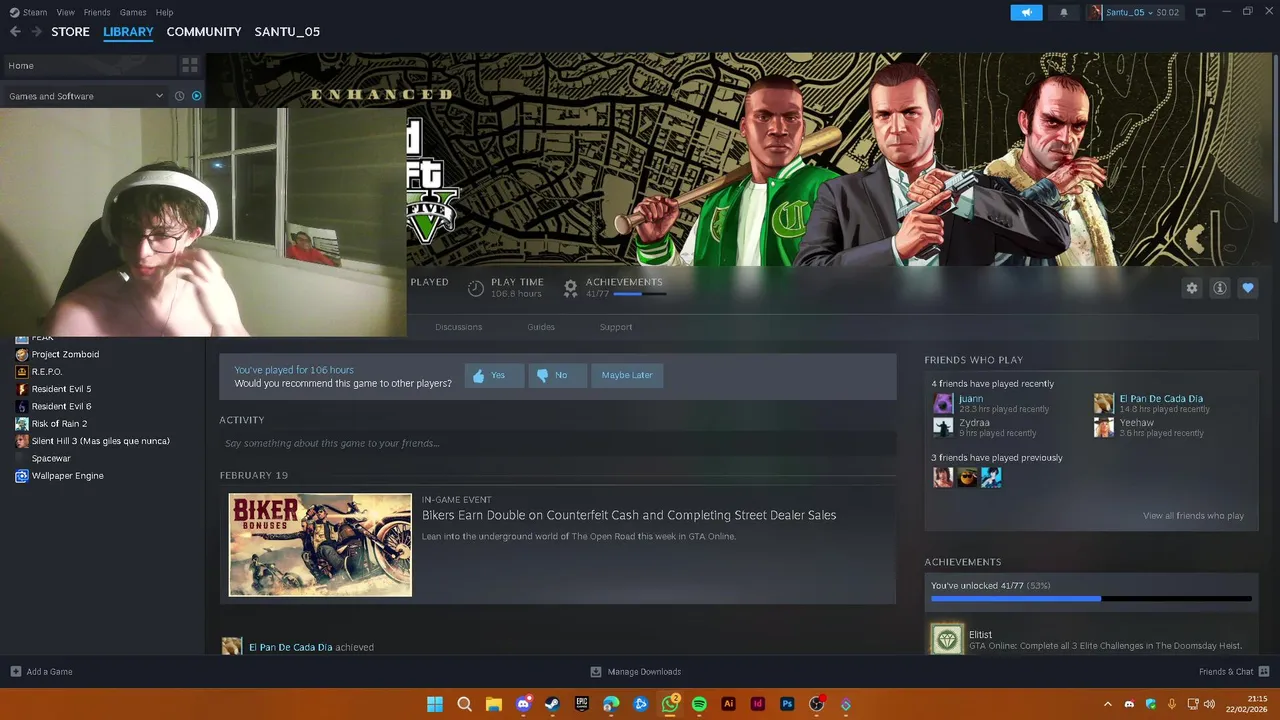Open the STORE tab
The height and width of the screenshot is (720, 1280).
(70, 32)
